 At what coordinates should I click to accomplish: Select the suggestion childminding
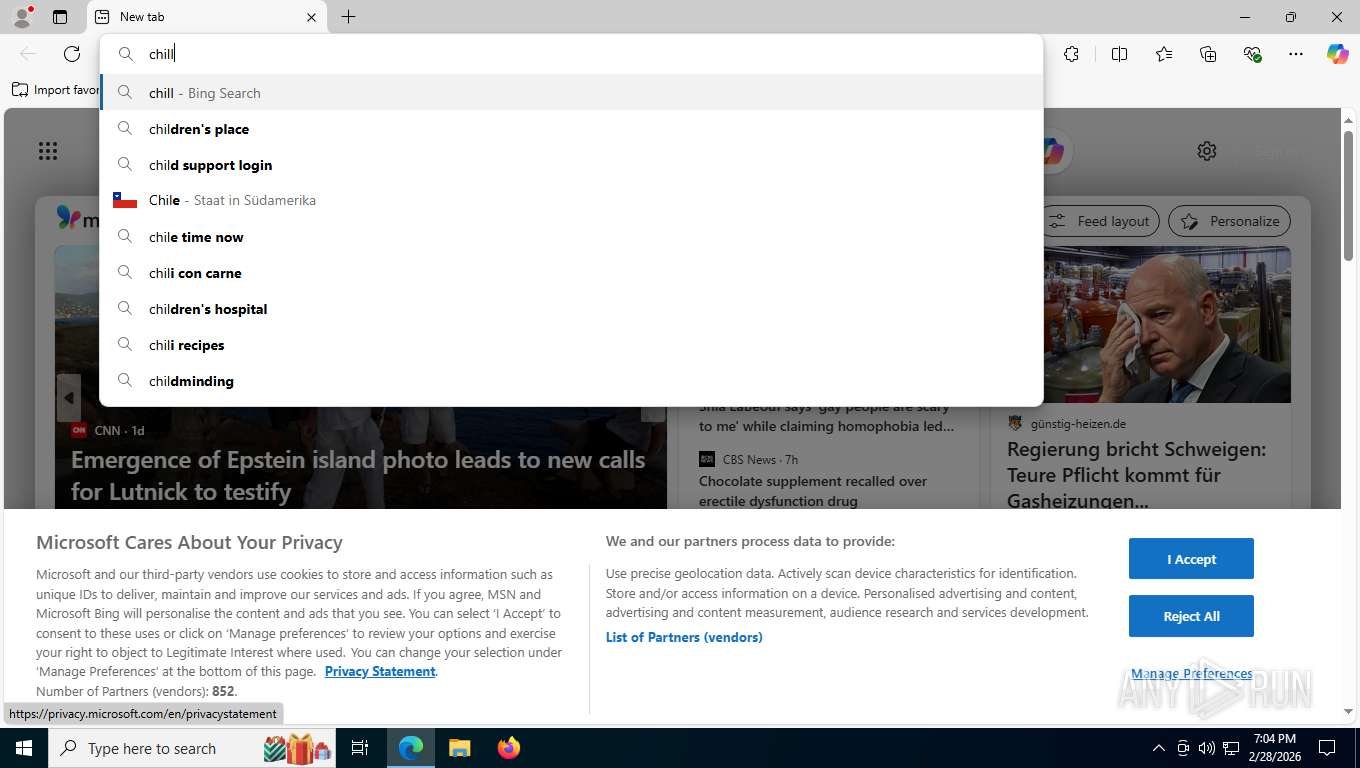571,381
